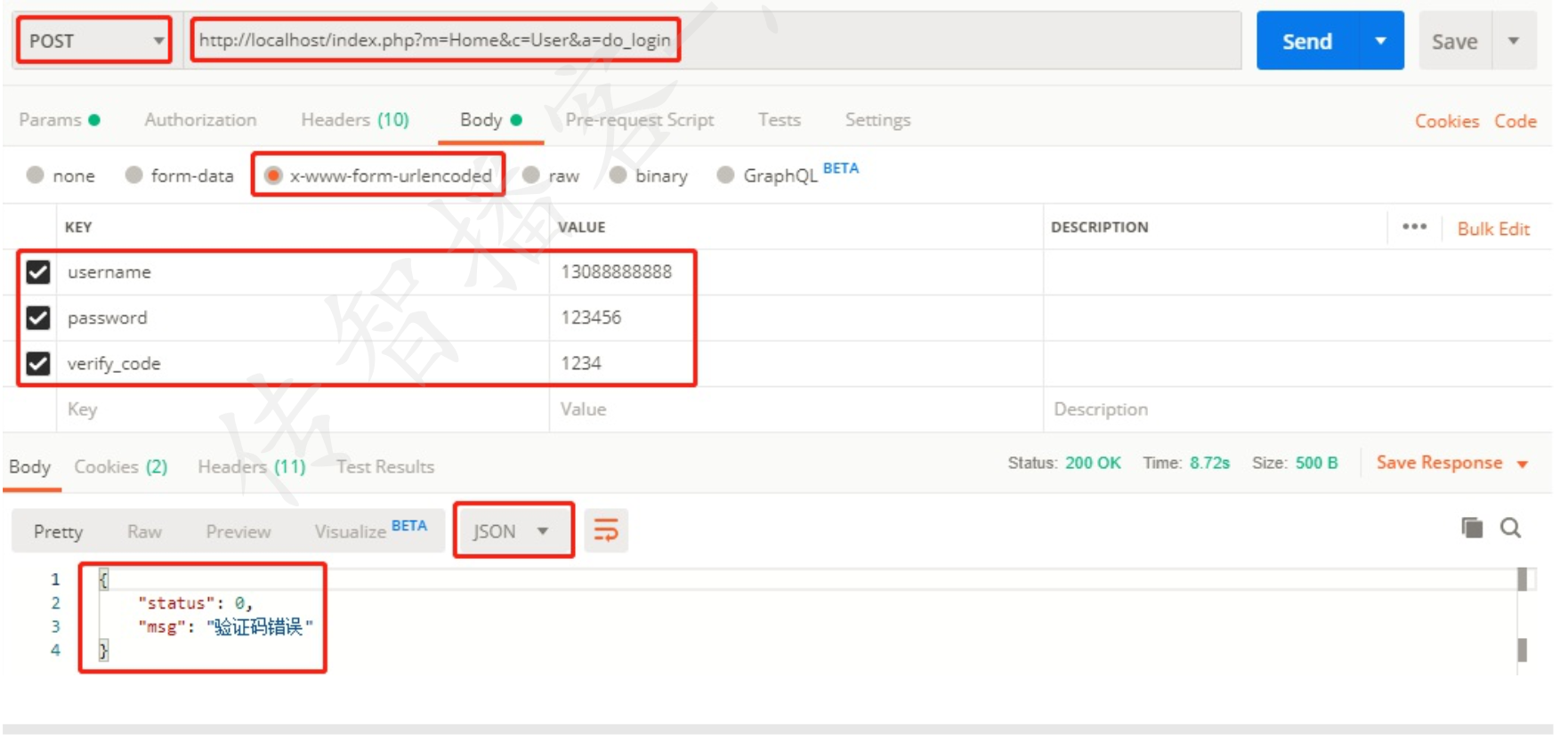Copy response using the copy icon
Image resolution: width=1568 pixels, height=735 pixels.
tap(1472, 528)
